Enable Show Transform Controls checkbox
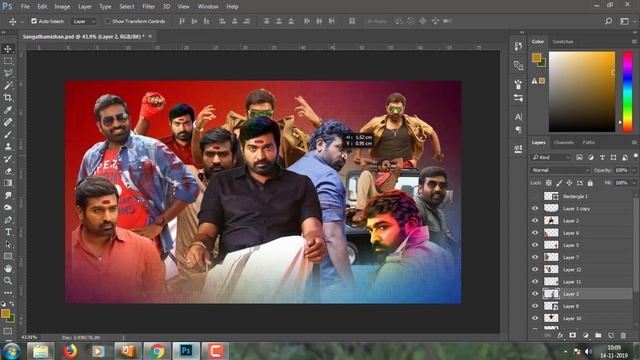The height and width of the screenshot is (360, 640). (x=107, y=21)
